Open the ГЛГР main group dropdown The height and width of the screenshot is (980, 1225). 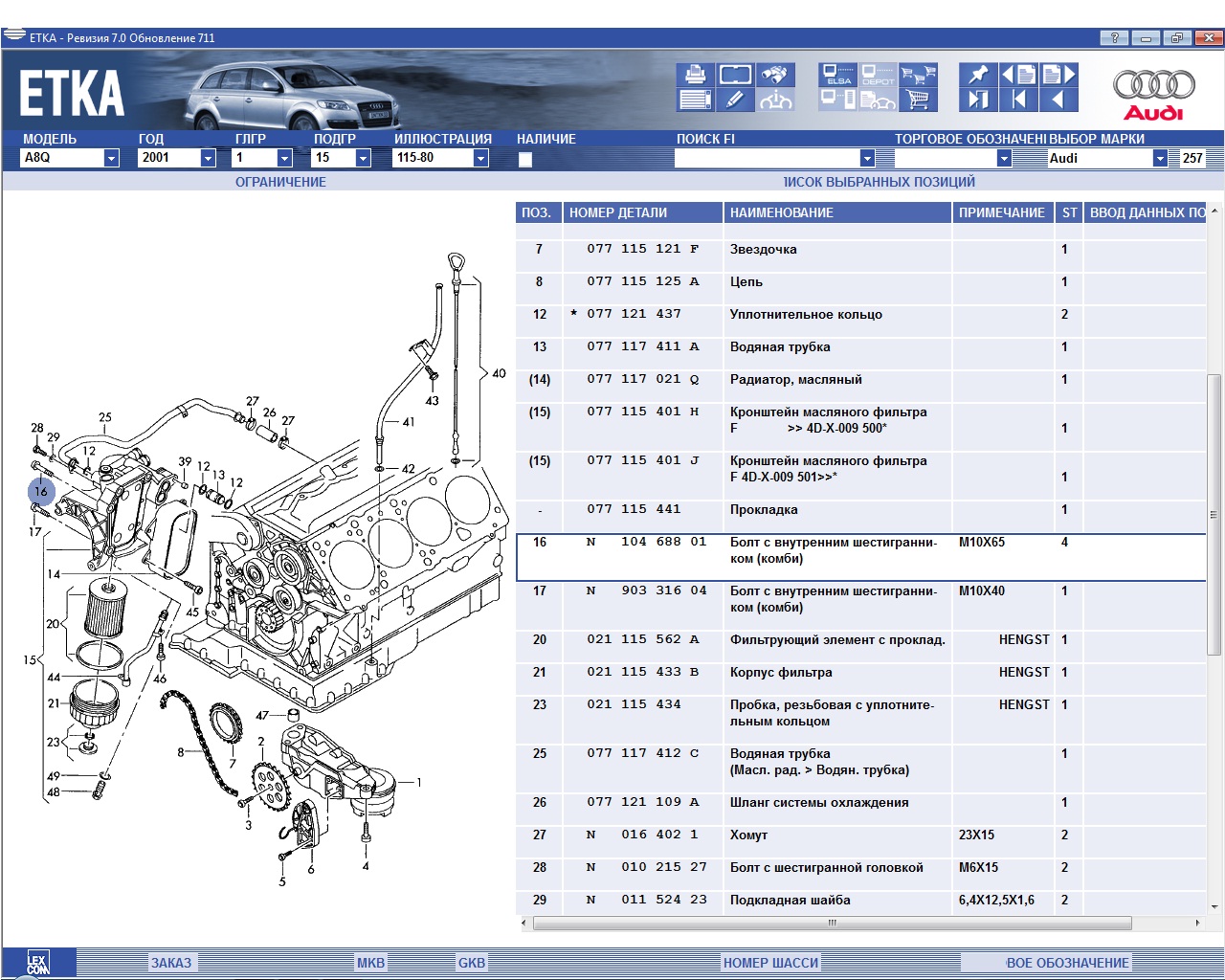[x=284, y=158]
